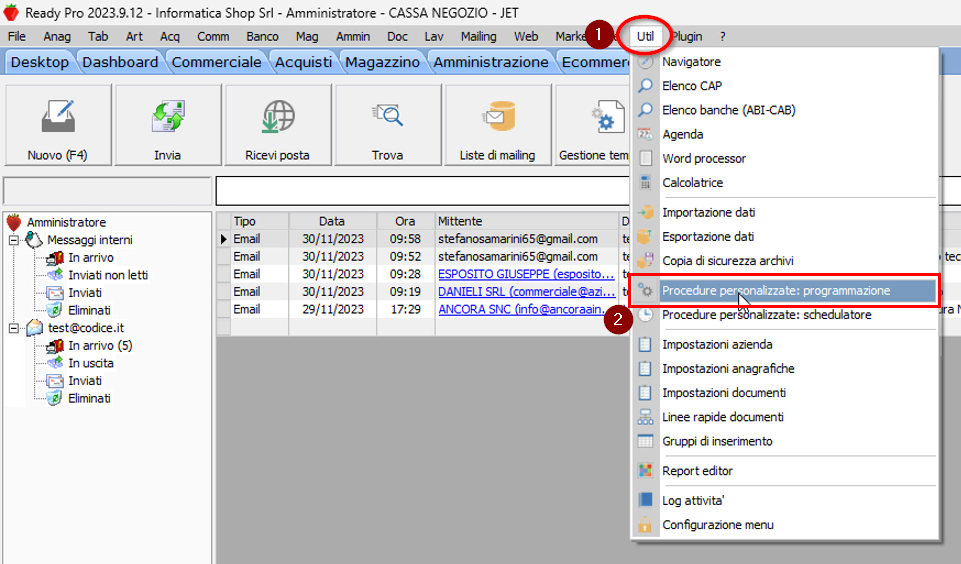Switch to the Dashboard tab
The height and width of the screenshot is (564, 961).
[x=120, y=63]
